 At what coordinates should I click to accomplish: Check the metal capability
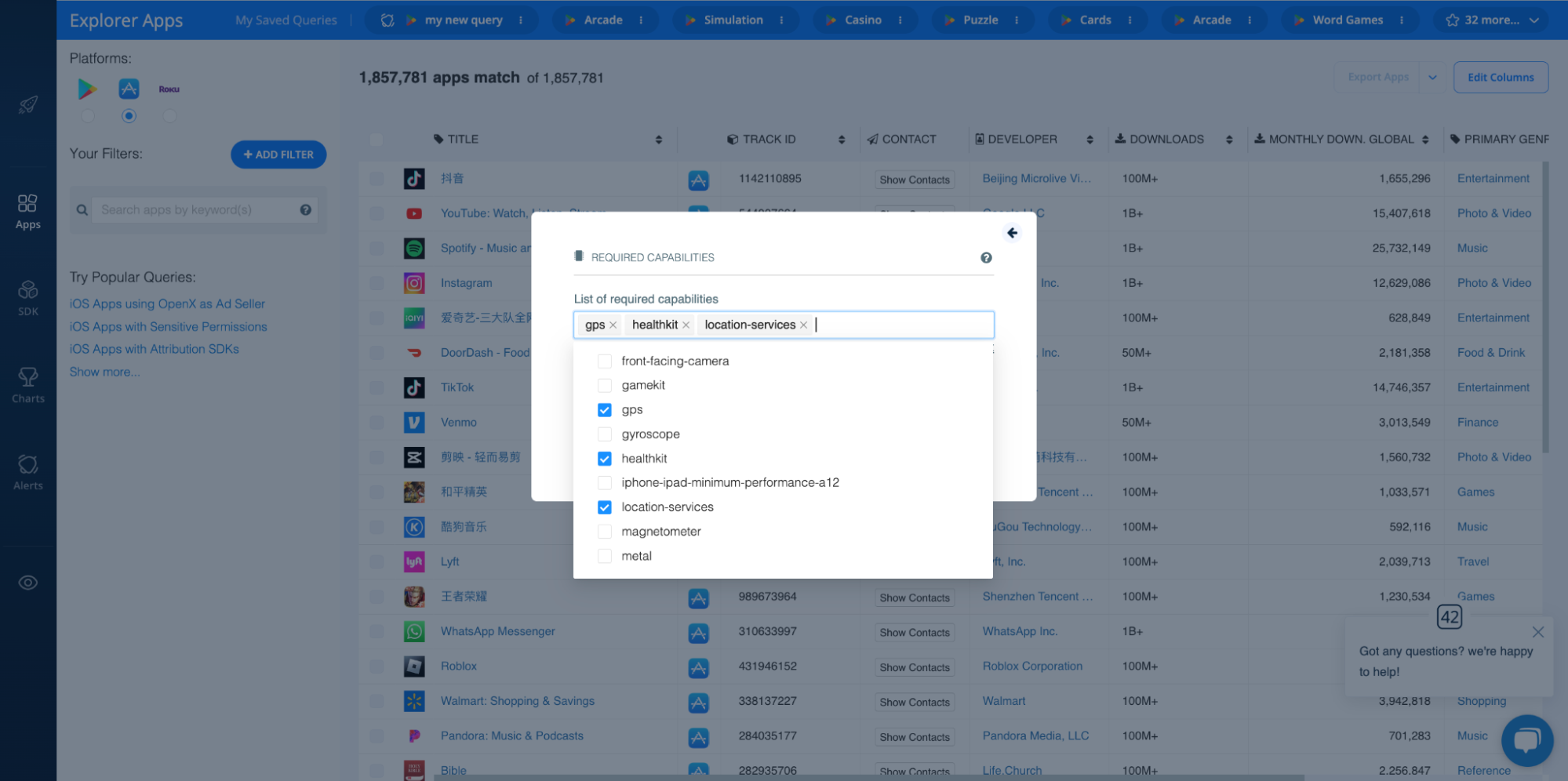pos(605,556)
